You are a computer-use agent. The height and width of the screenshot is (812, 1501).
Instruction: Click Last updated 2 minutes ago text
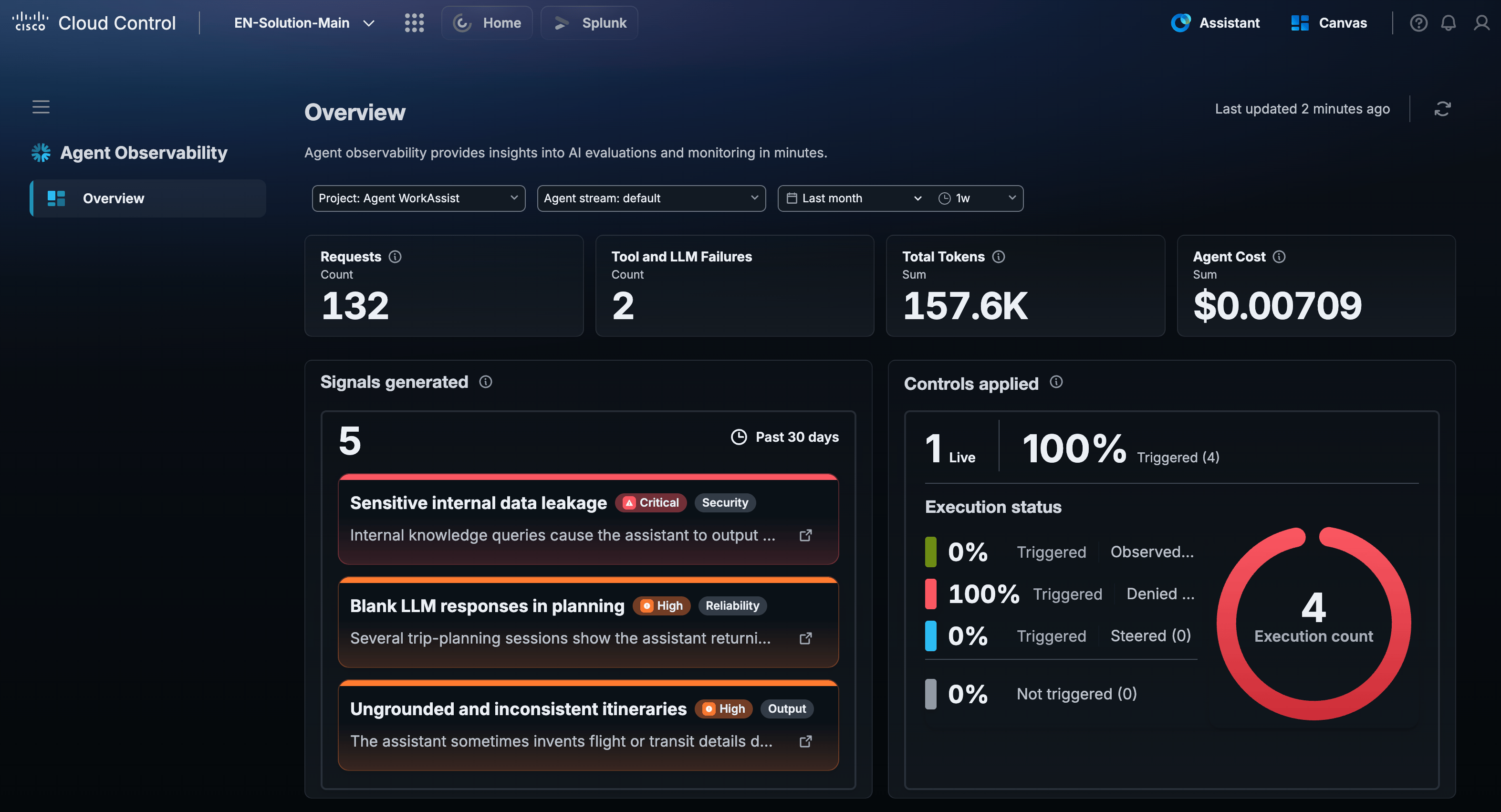coord(1303,109)
